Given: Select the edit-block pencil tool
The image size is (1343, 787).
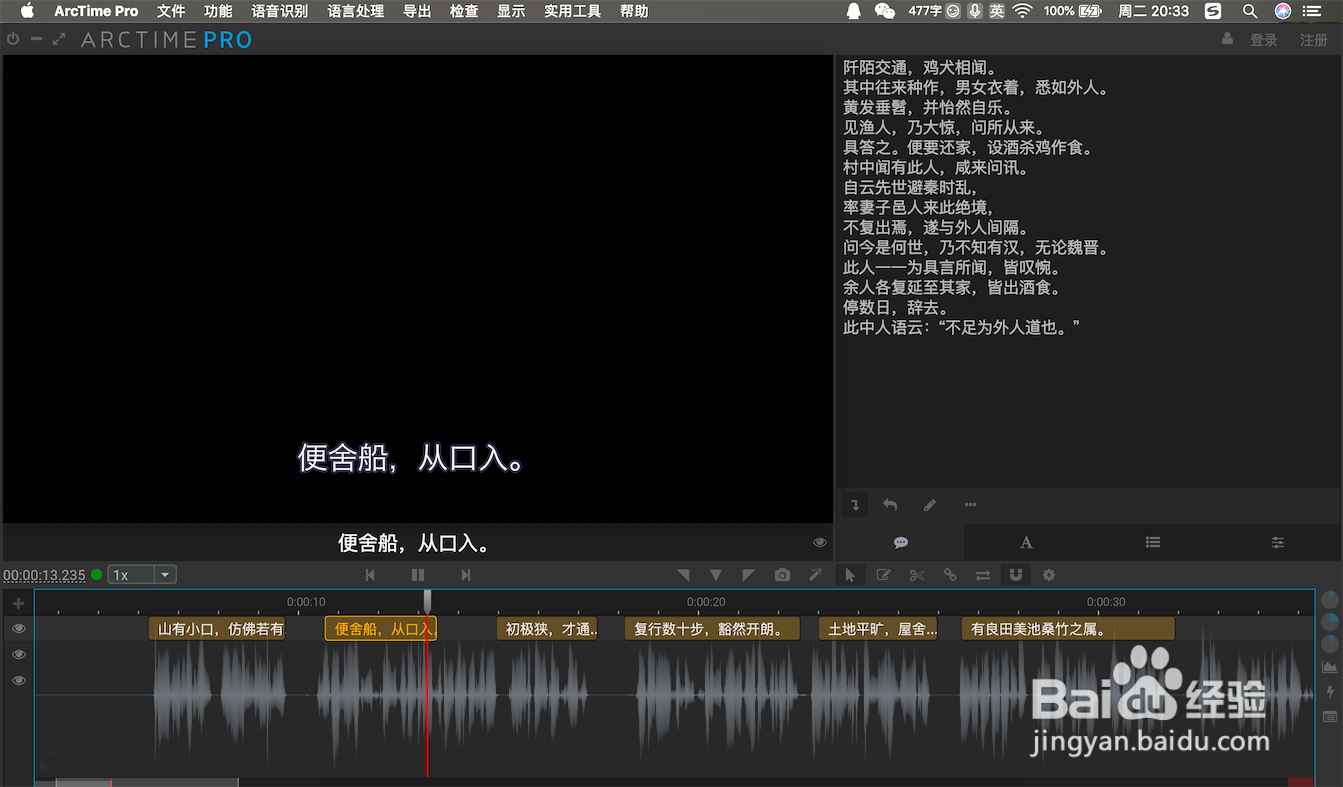Looking at the screenshot, I should pyautogui.click(x=884, y=575).
